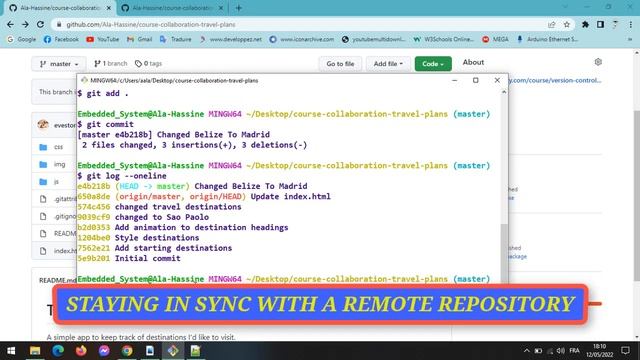Open www.iconarchive.com bookmark
640x360 pixels.
click(x=302, y=39)
